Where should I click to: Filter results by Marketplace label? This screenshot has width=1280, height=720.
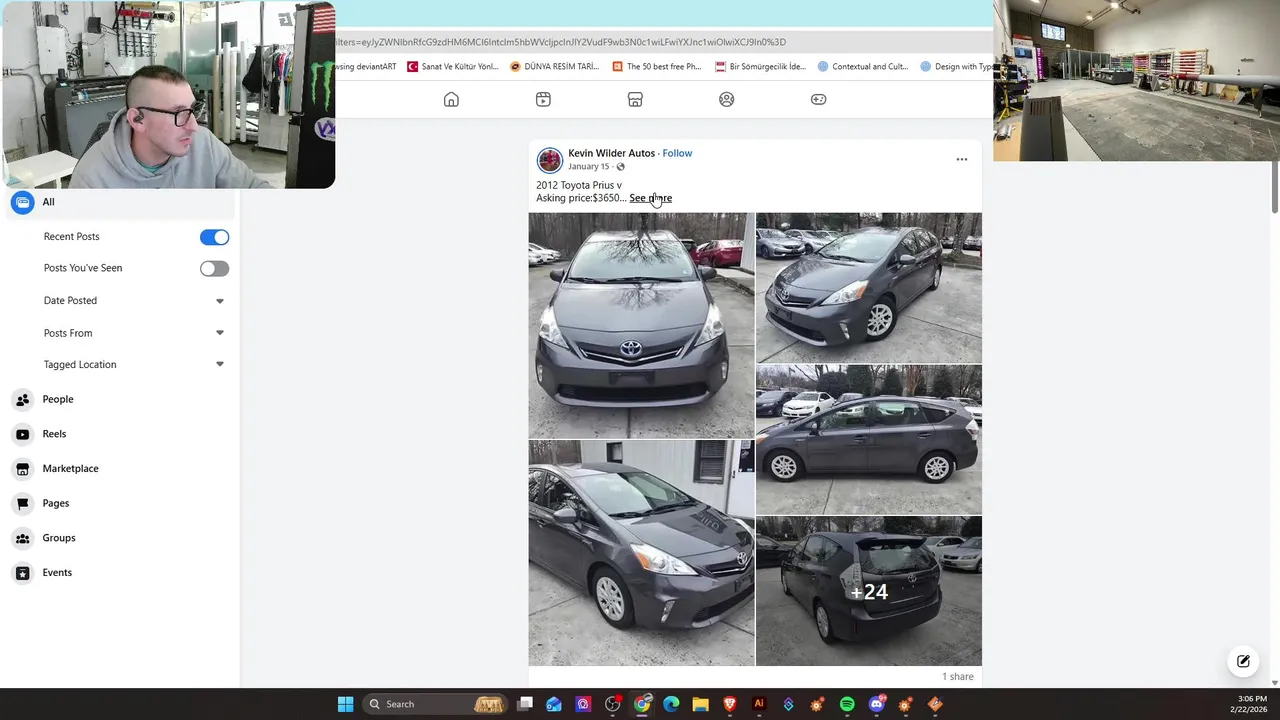pos(70,468)
